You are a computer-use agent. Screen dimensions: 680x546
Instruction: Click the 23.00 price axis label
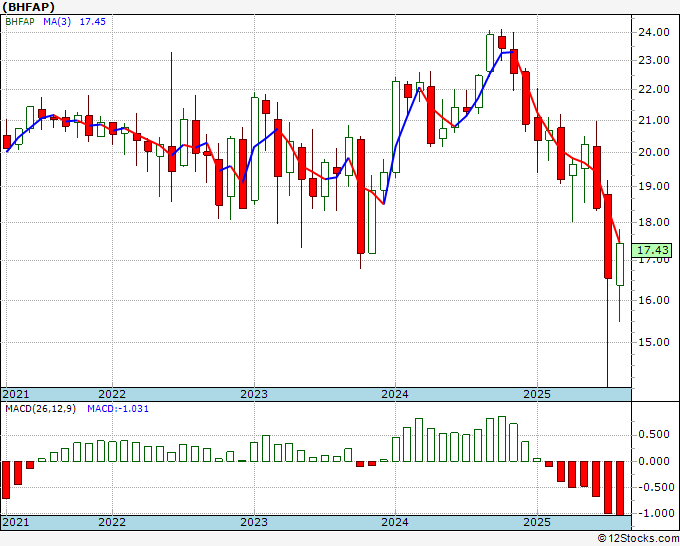[x=653, y=61]
